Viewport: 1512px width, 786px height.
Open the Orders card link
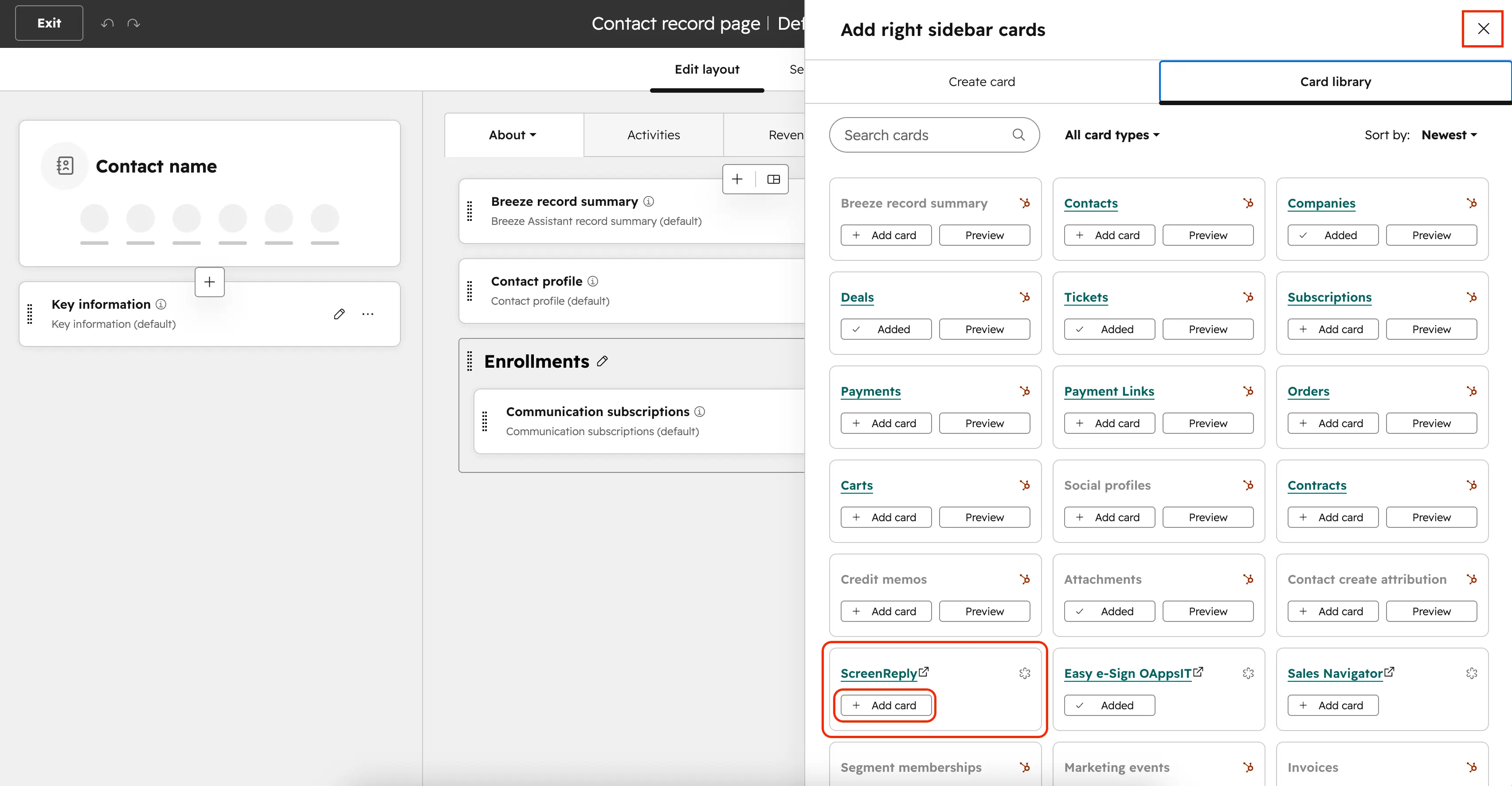pos(1308,392)
